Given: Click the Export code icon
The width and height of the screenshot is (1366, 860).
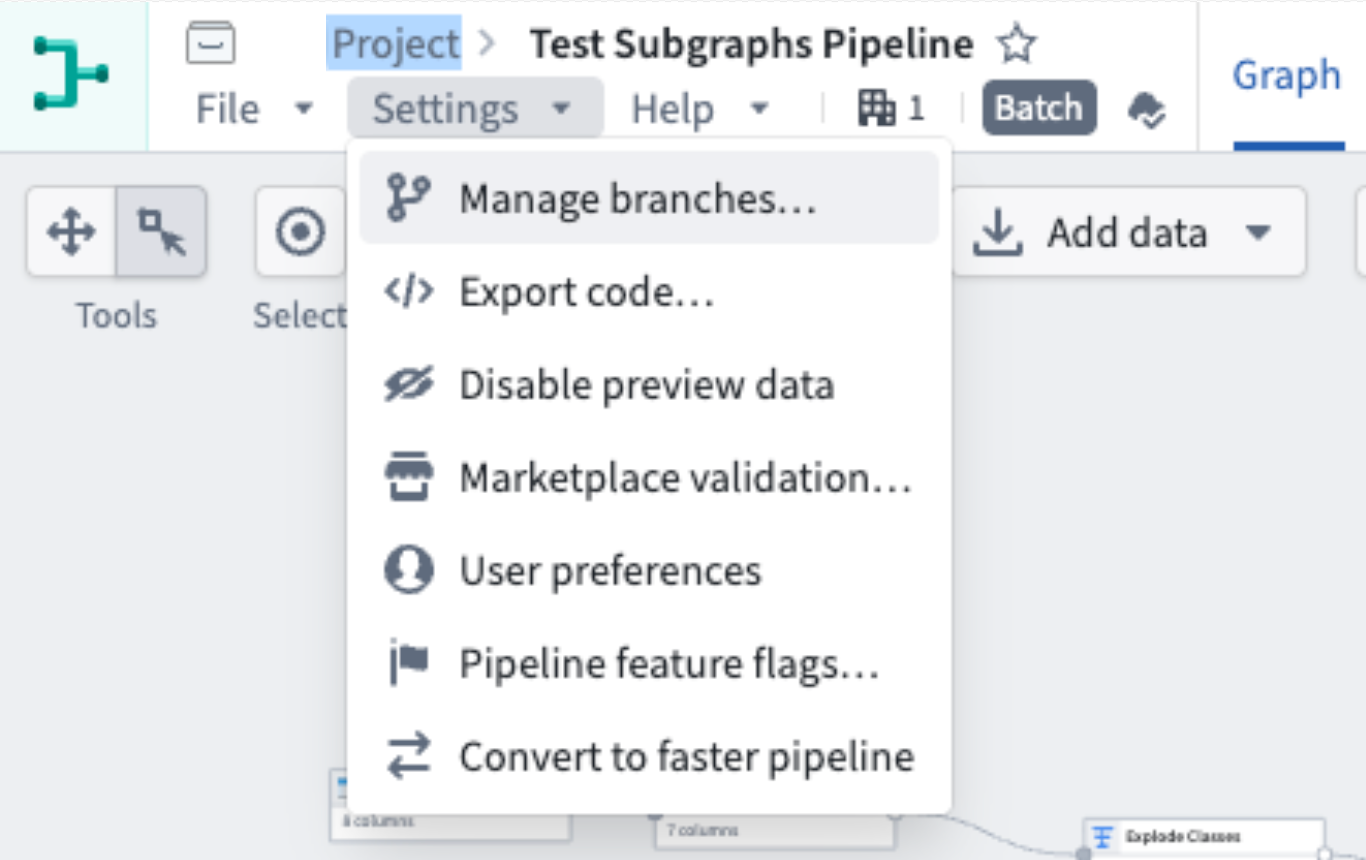Looking at the screenshot, I should (x=407, y=291).
